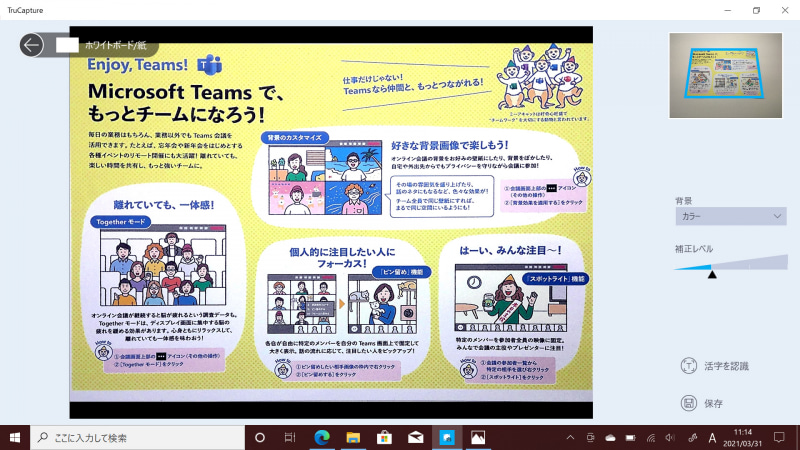Screen dimensions: 800x450
Task: Open the Windows Start menu
Action: click(x=15, y=438)
